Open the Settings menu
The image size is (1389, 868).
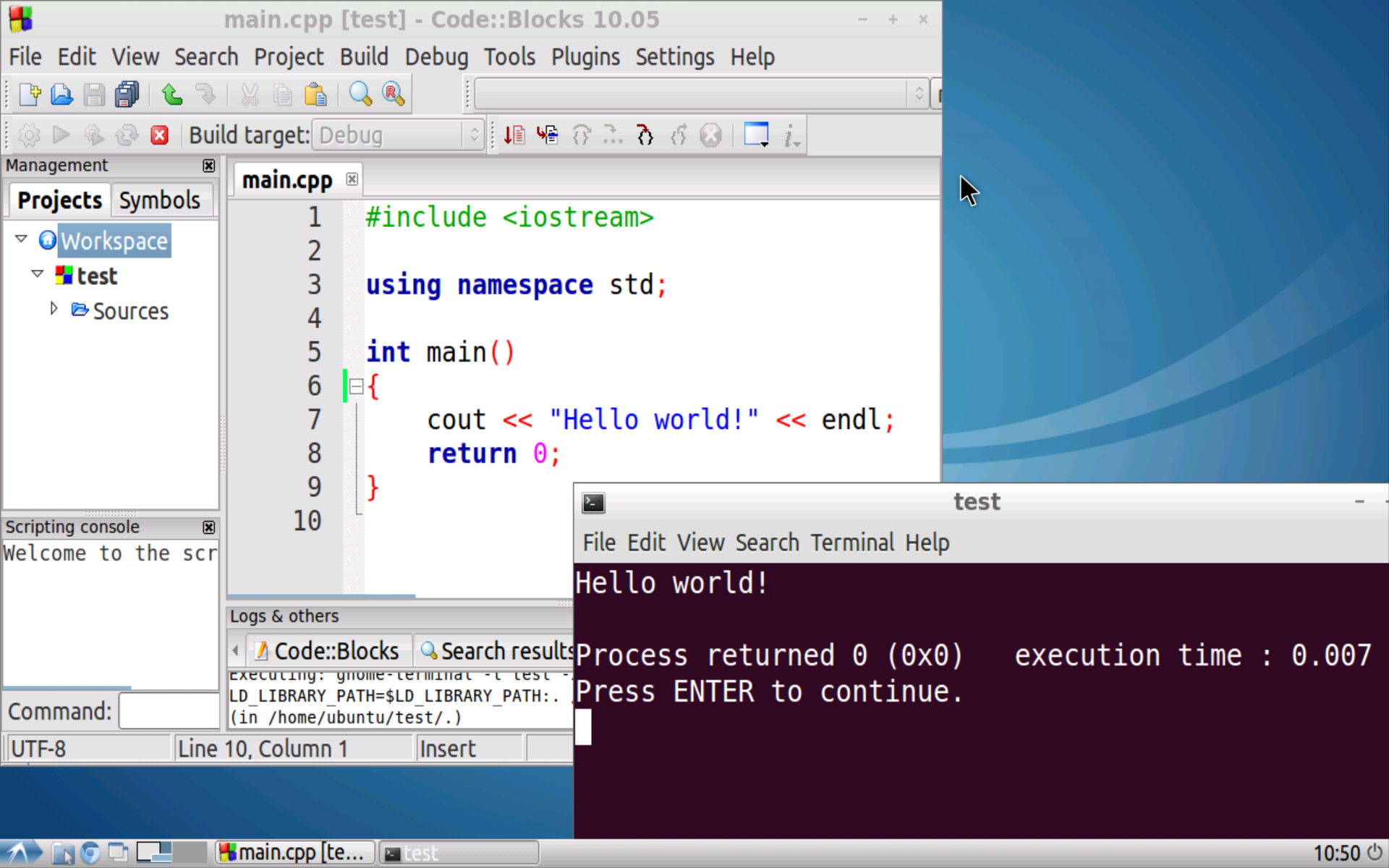[675, 56]
